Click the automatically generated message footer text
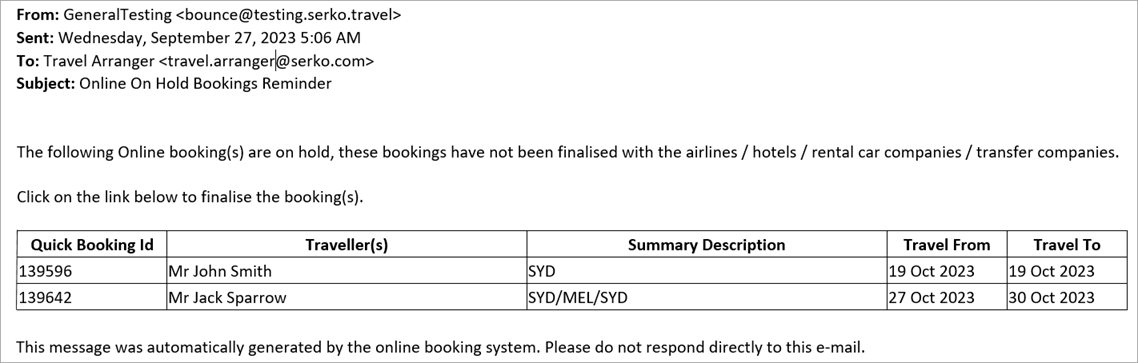 click(441, 347)
